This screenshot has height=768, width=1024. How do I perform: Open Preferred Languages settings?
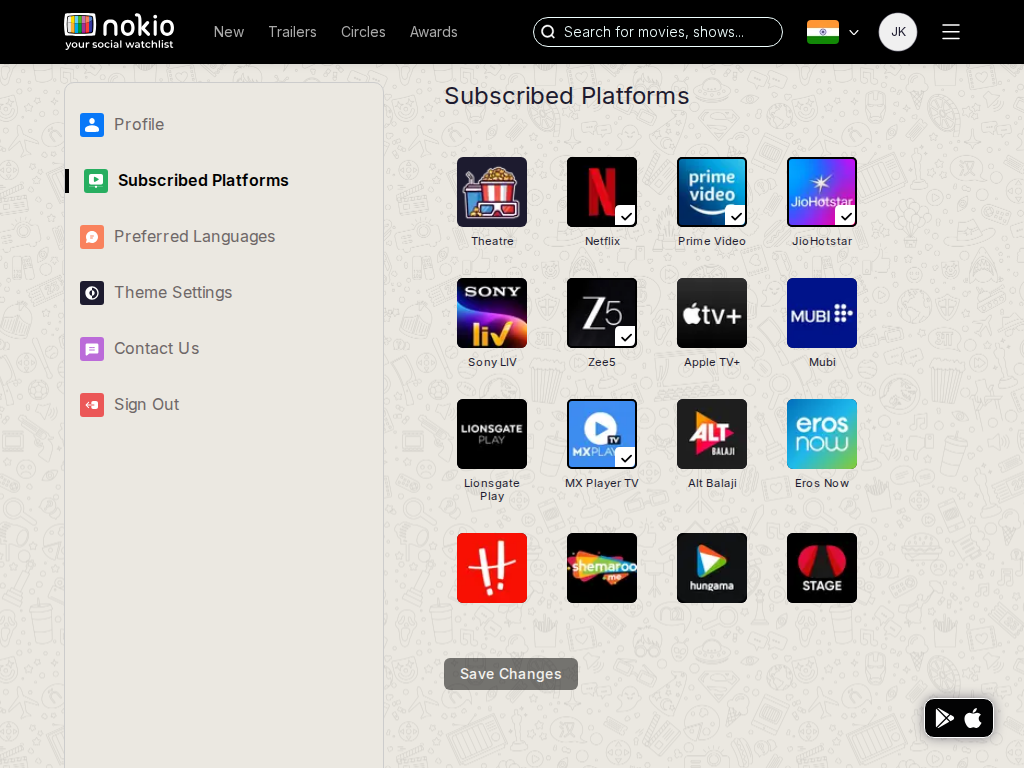195,236
